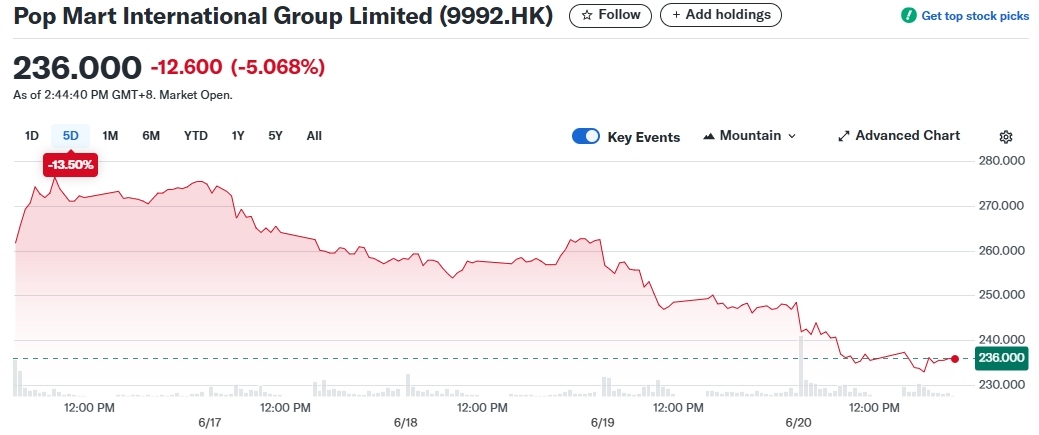Open chart settings gear icon

1005,137
